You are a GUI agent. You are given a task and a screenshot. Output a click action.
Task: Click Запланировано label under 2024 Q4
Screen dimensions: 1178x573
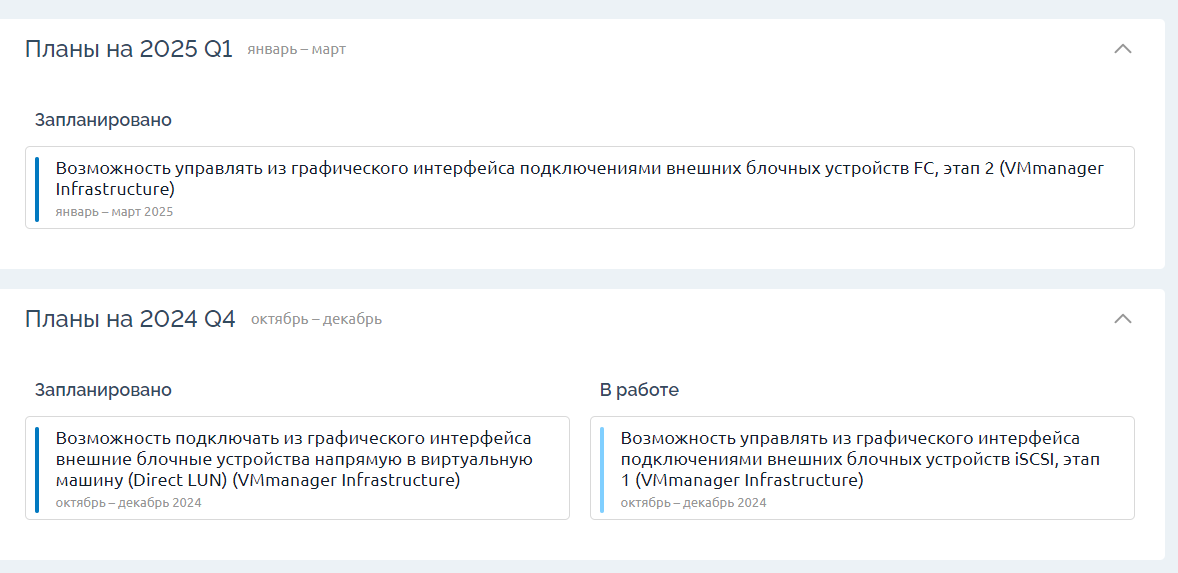(103, 390)
